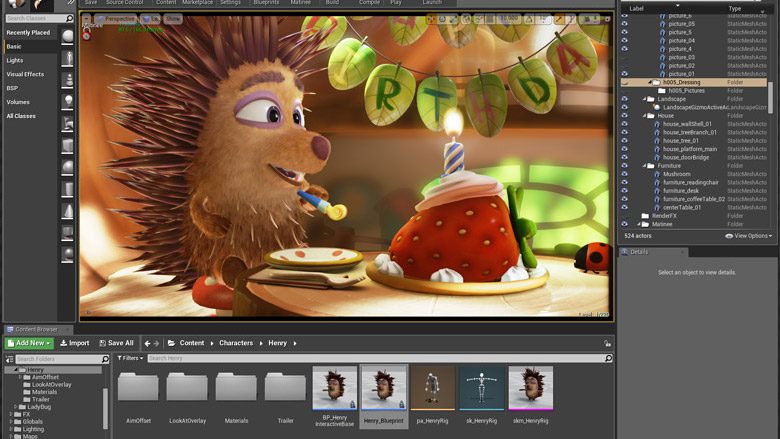Select the sphere icon in placement list
This screenshot has width=780, height=439.
[68, 167]
